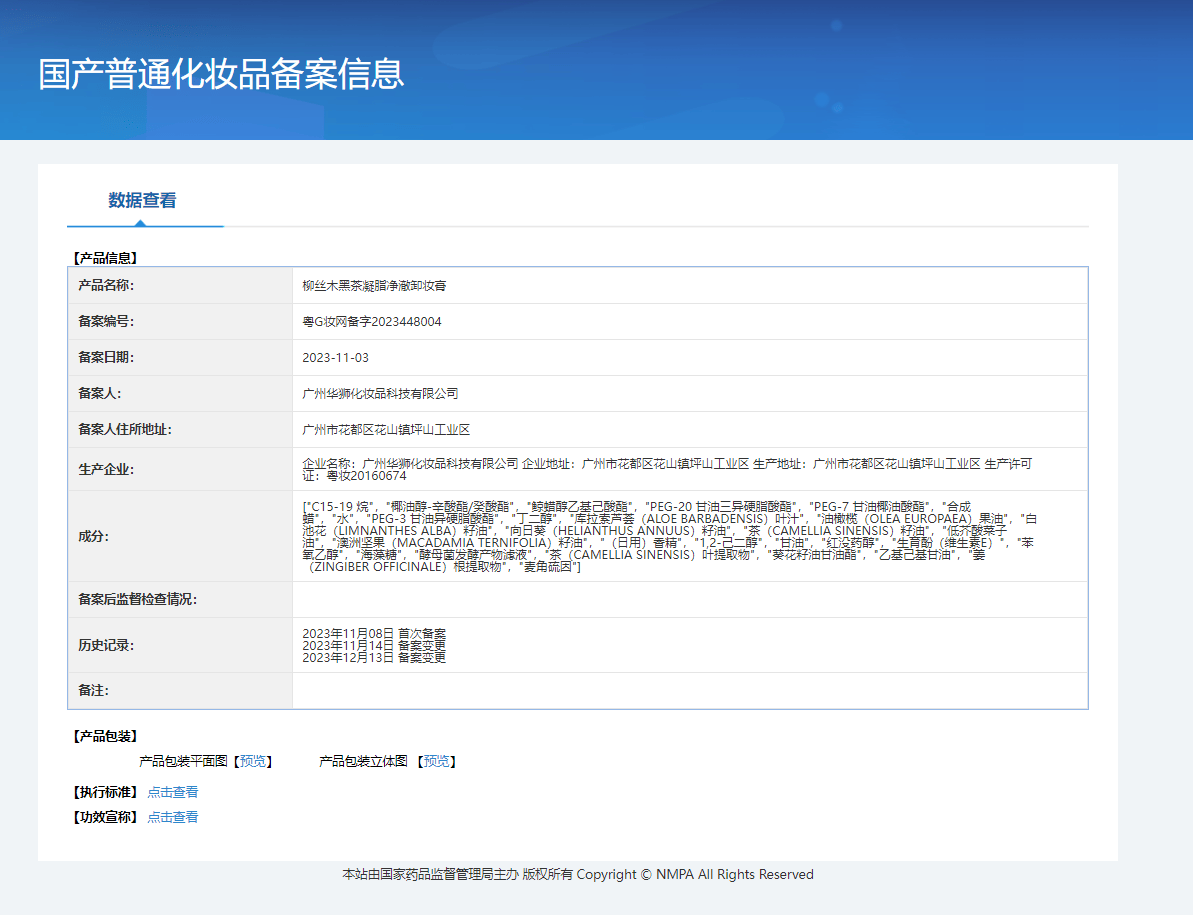The width and height of the screenshot is (1193, 915).
Task: Select the 备案编号 label
Action: click(106, 321)
